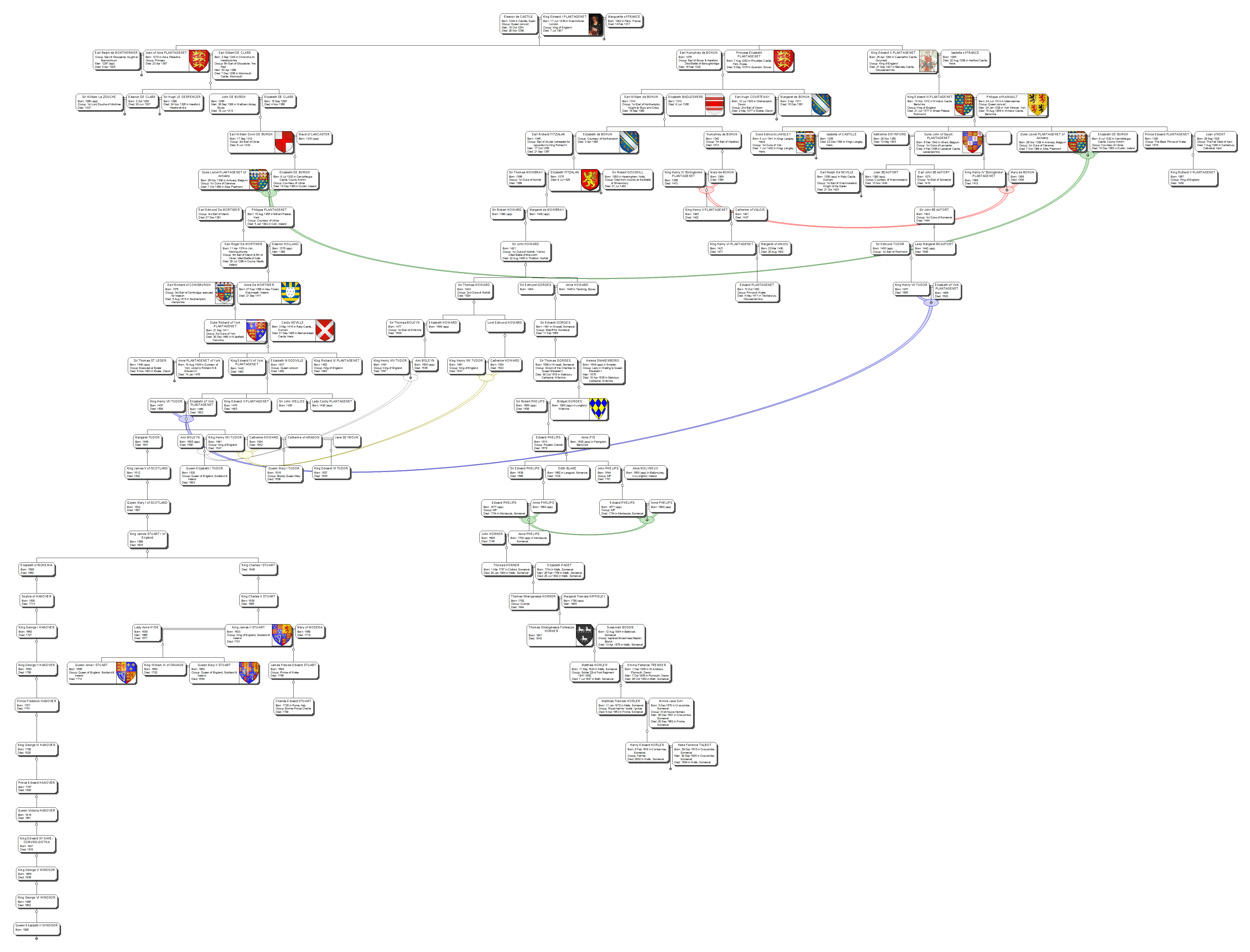
Task: Click Bridget Gorges' blue and yellow lozenge shield
Action: 598,409
